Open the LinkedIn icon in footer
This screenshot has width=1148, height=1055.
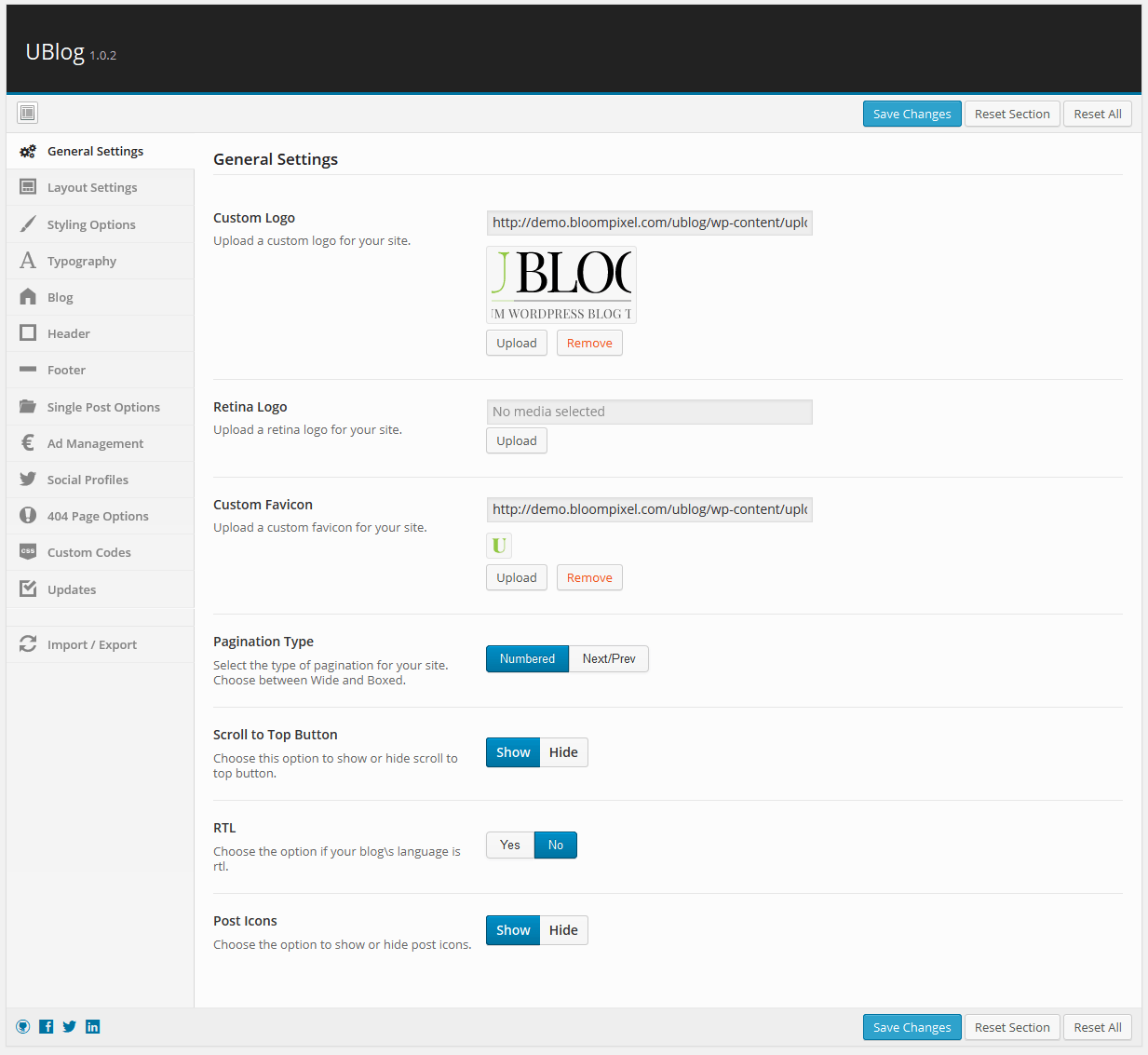tap(93, 1026)
